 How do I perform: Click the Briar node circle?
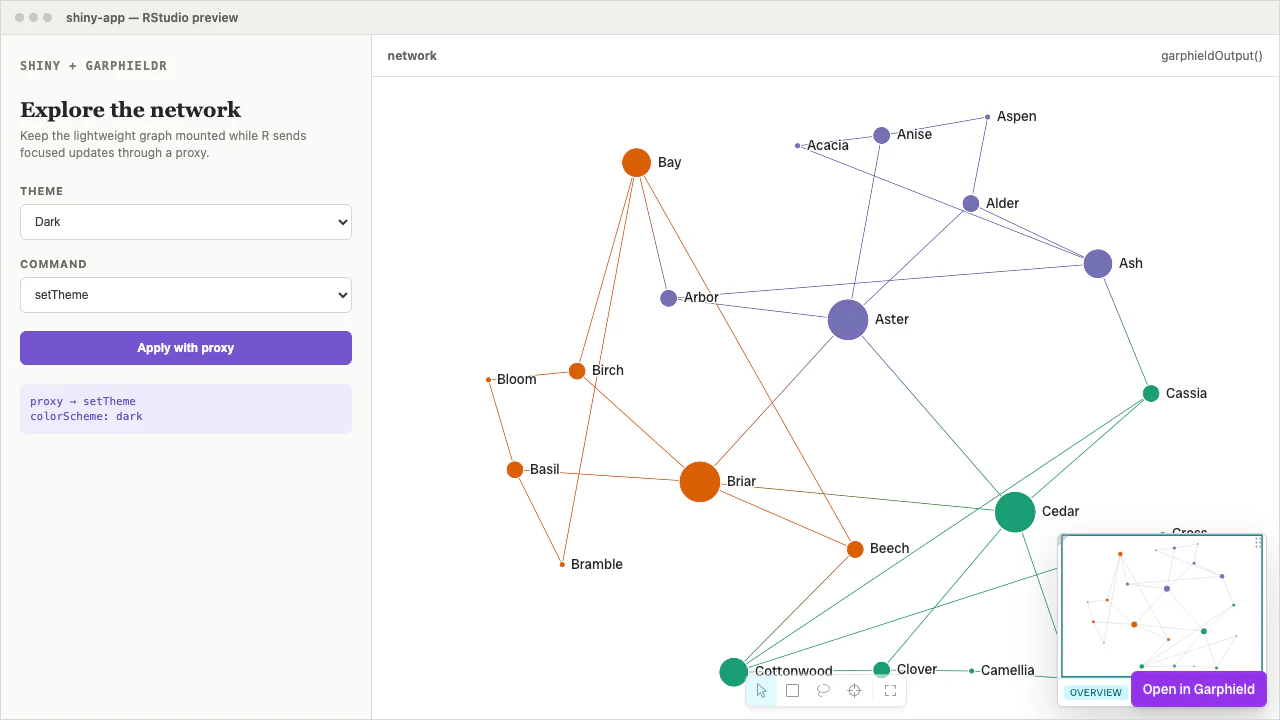click(x=700, y=482)
